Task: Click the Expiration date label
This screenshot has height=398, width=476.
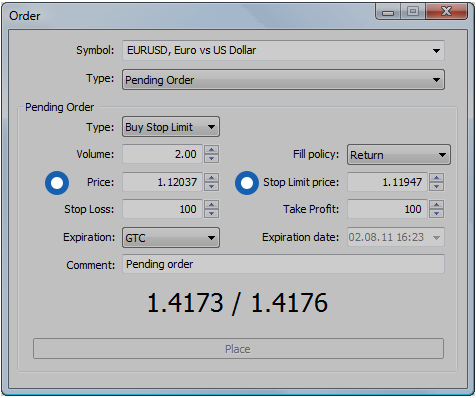Action: coord(301,237)
